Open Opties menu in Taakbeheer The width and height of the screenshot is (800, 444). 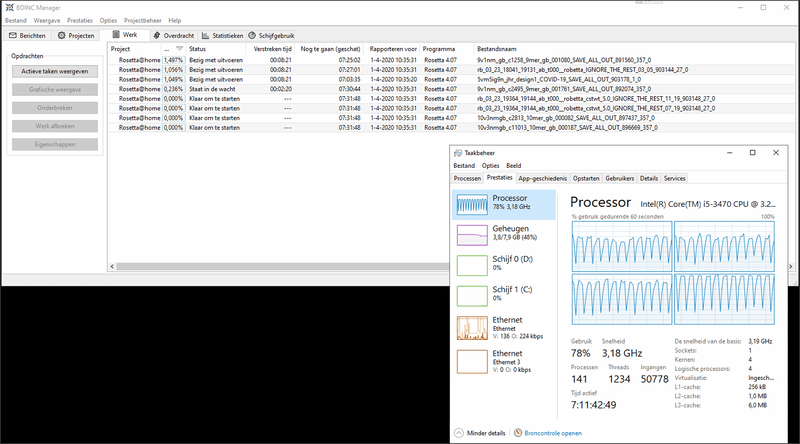pyautogui.click(x=490, y=165)
